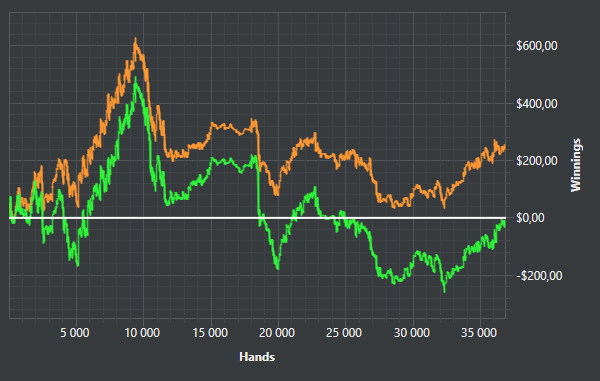Image resolution: width=600 pixels, height=381 pixels.
Task: Click the Hands axis title
Action: [257, 357]
